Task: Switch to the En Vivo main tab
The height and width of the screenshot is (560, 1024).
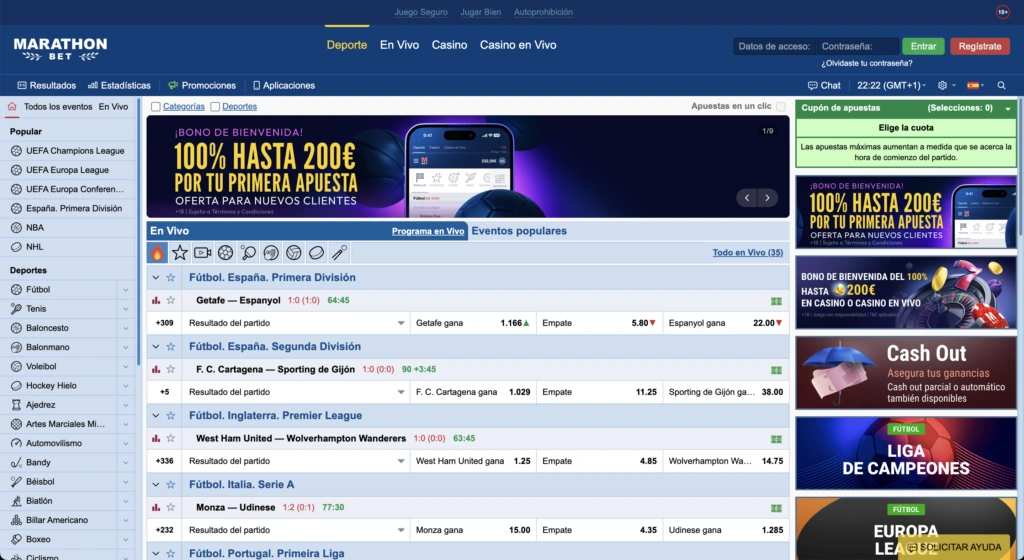Action: (x=399, y=45)
